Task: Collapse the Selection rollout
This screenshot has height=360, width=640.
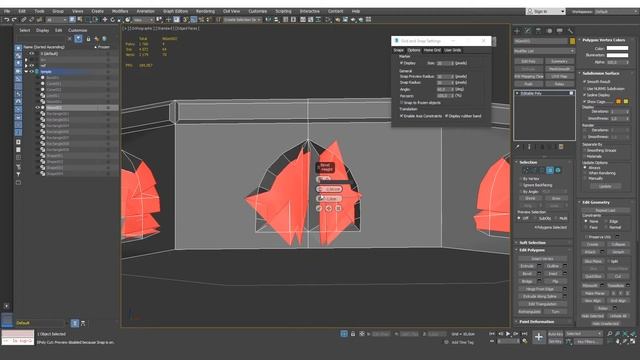Action: [x=544, y=162]
